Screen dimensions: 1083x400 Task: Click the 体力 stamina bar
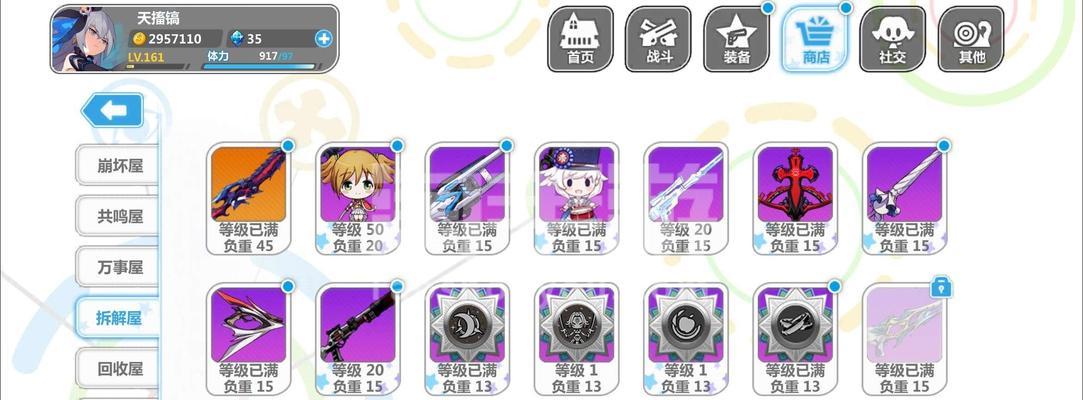coord(259,67)
